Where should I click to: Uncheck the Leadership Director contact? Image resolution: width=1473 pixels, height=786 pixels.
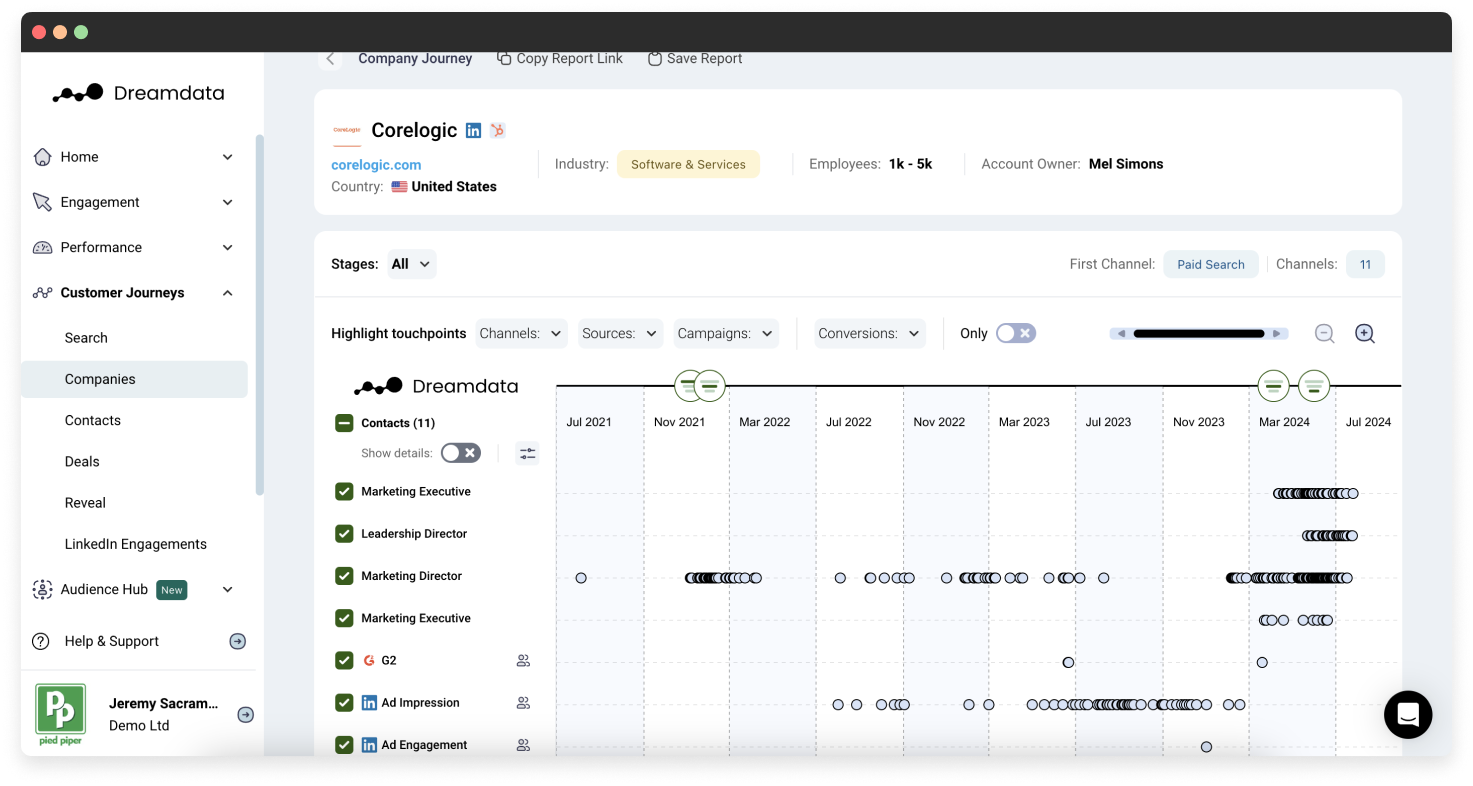344,533
